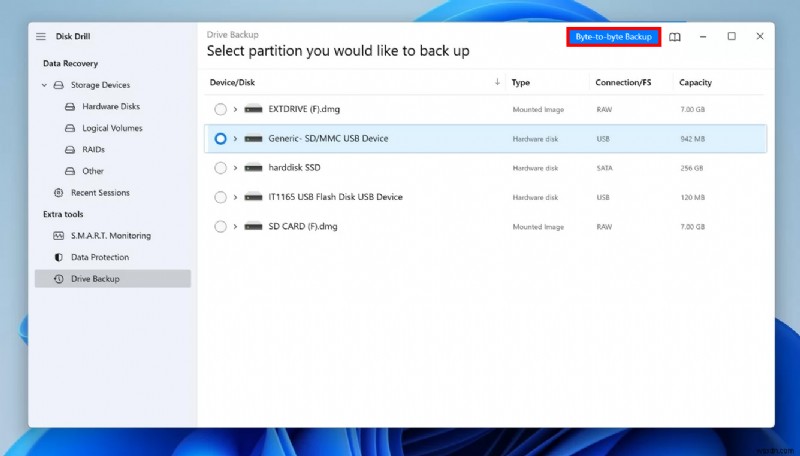Click the Data Recovery section heading
Screen dimensions: 800x456
70,63
